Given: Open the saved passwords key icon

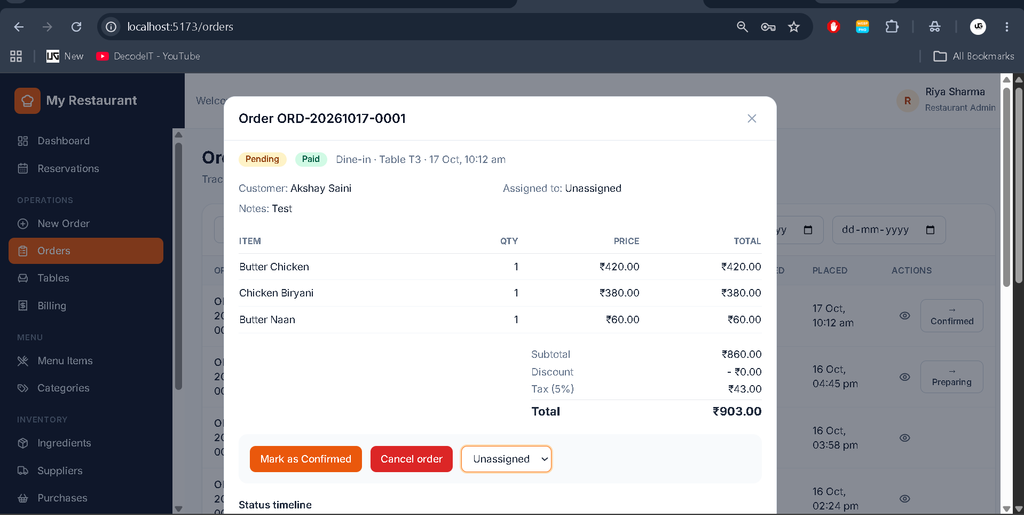Looking at the screenshot, I should coord(768,27).
